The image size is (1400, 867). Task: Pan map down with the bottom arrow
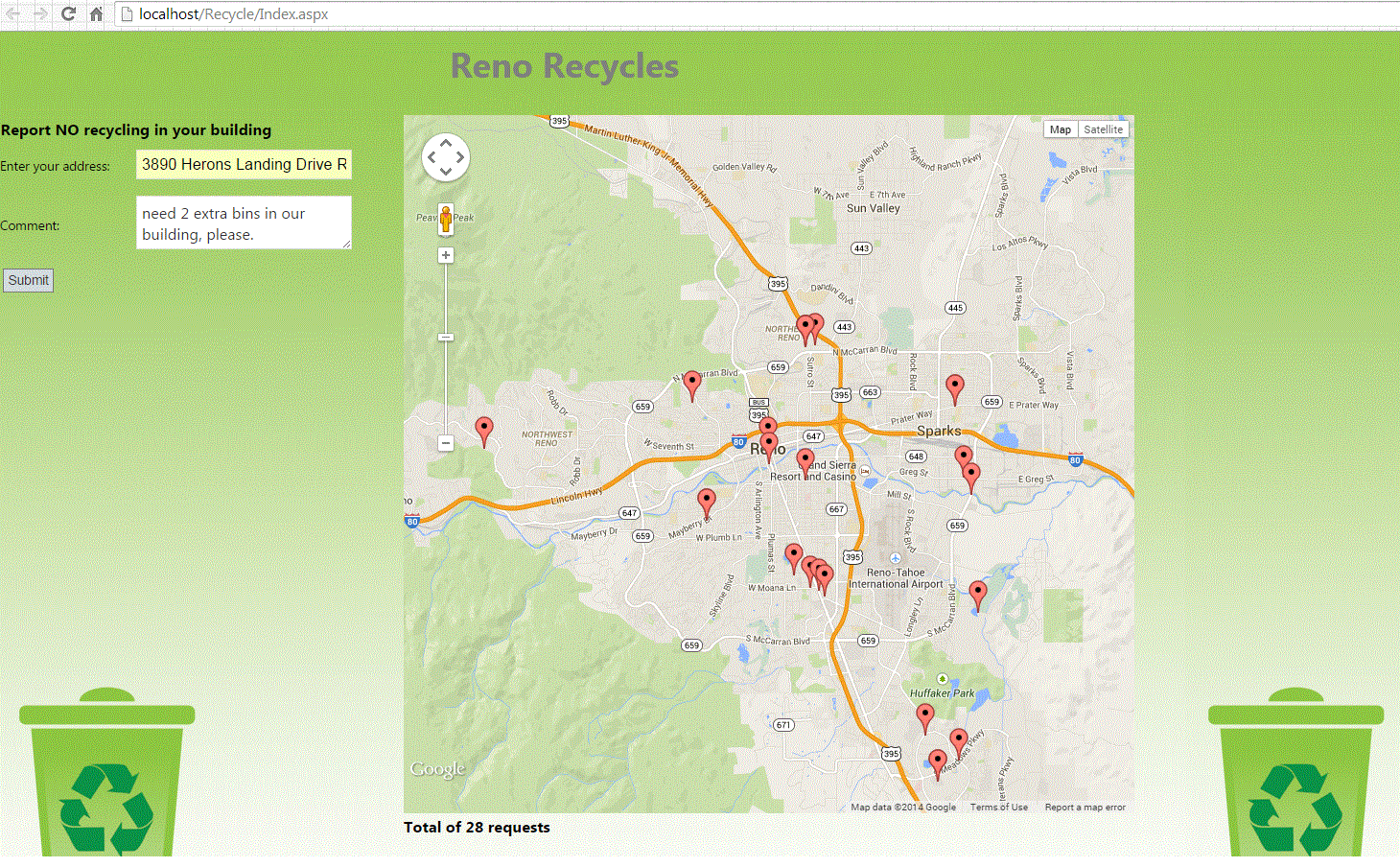[446, 172]
